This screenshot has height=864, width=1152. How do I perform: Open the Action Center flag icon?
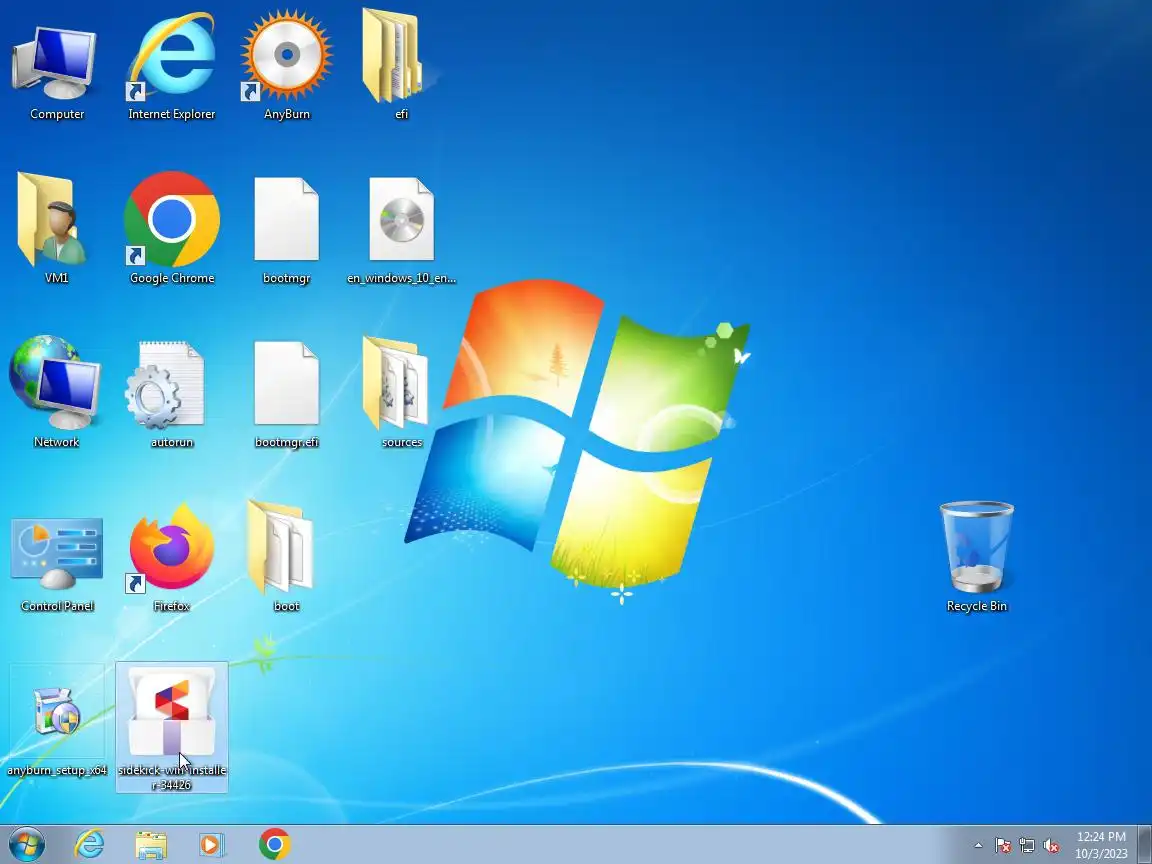pos(1003,846)
